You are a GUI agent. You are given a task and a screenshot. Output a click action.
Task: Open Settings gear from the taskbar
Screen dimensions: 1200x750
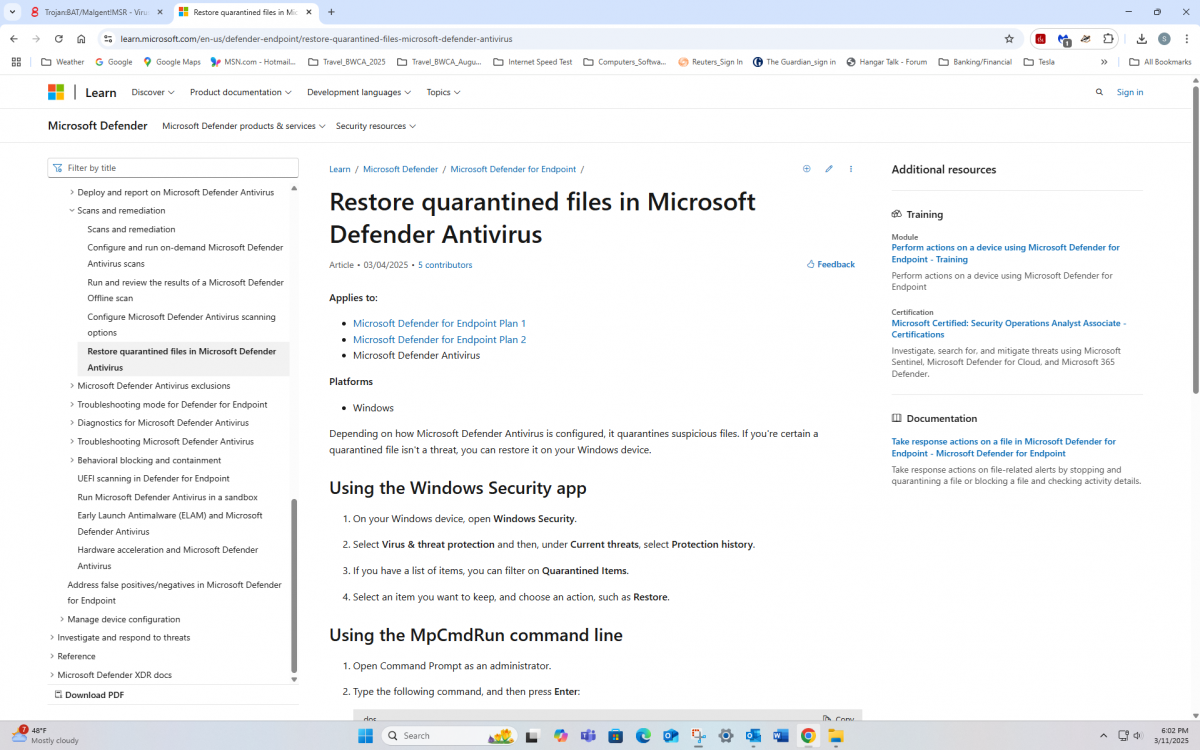[726, 736]
